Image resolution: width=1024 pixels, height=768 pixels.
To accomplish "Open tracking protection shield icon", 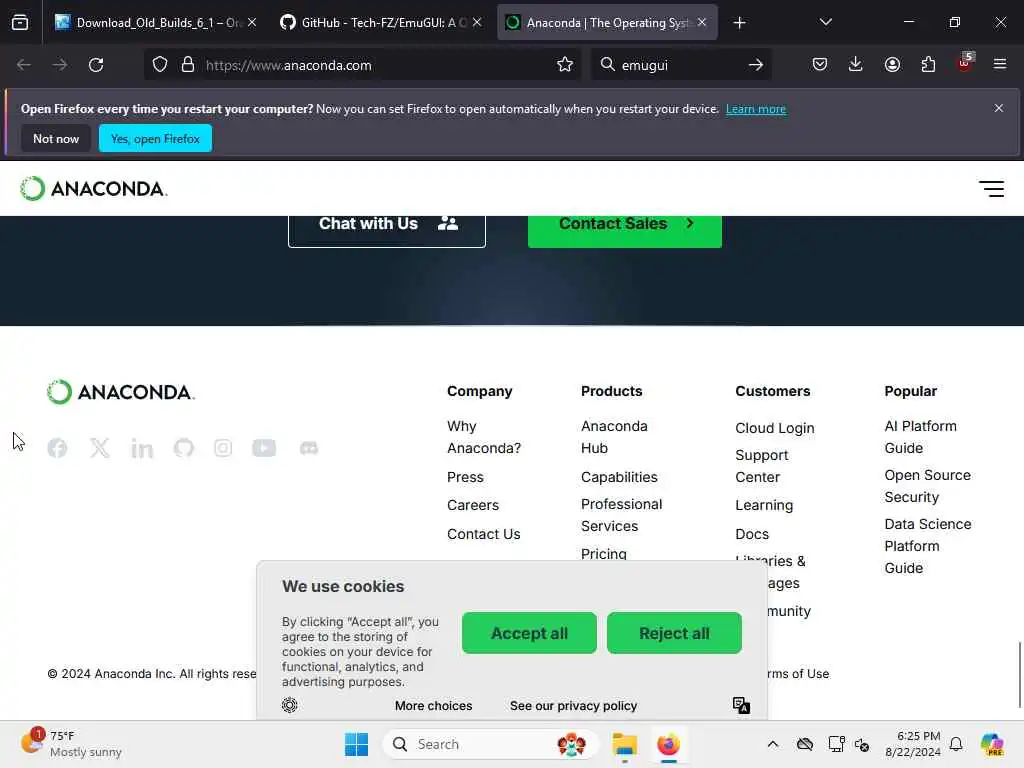I will 160,65.
